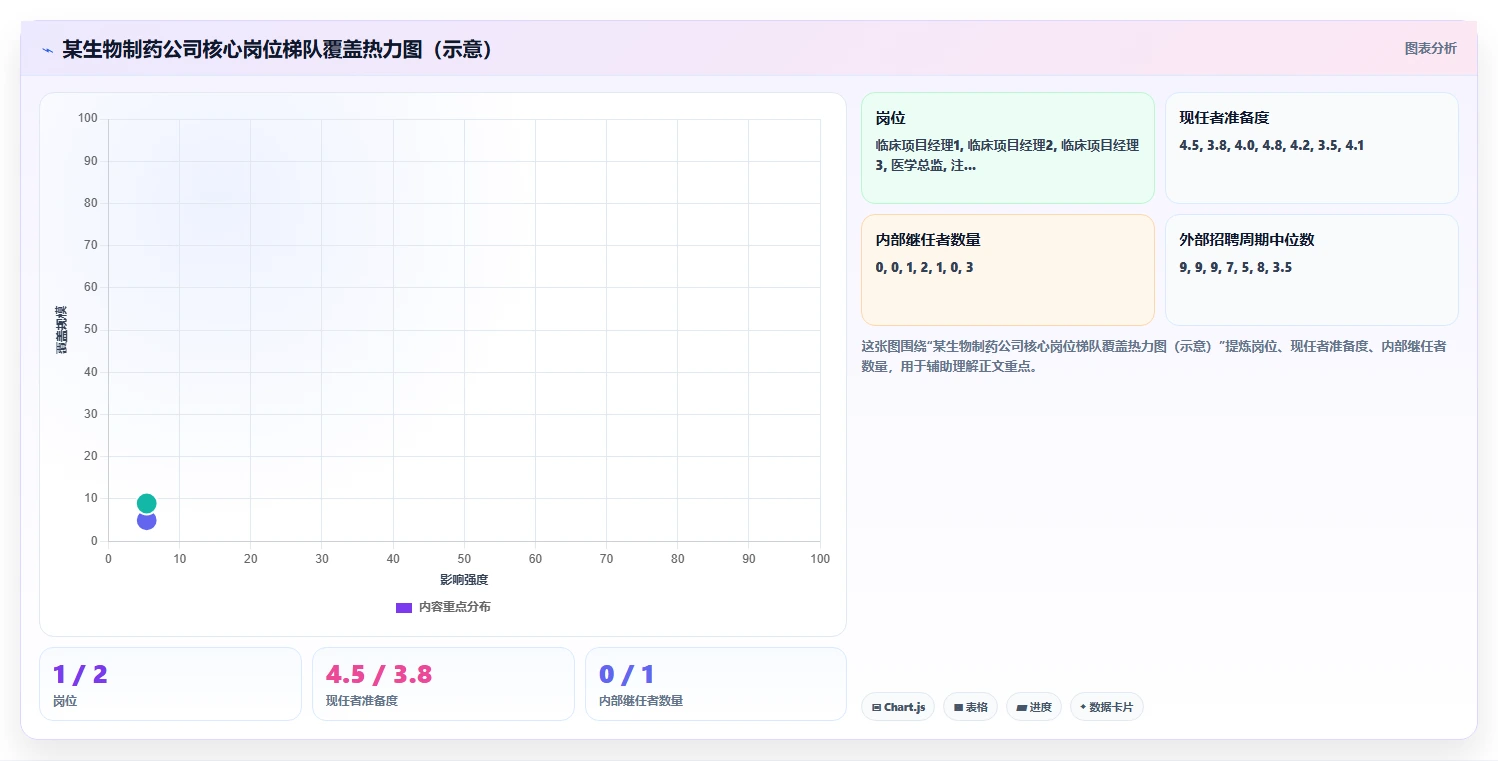Open the 内部继任者数量 data card
1498x761 pixels.
coord(1007,270)
